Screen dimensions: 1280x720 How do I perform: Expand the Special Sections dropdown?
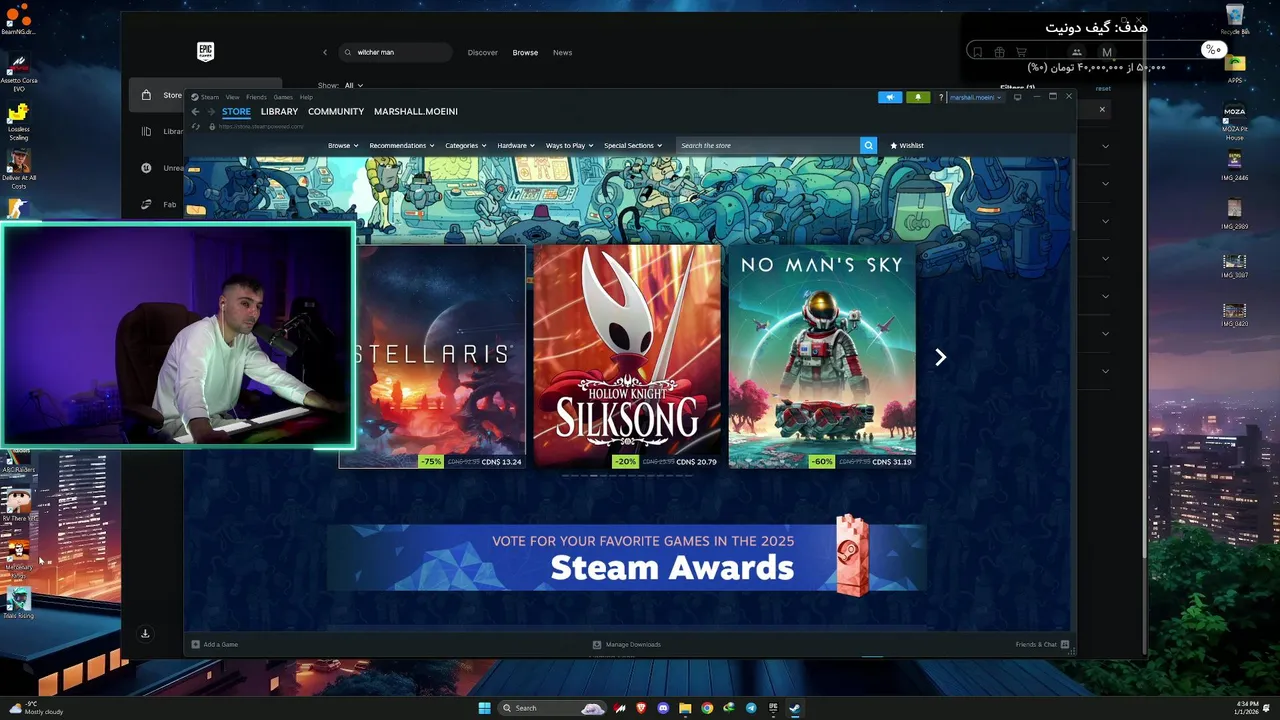632,145
